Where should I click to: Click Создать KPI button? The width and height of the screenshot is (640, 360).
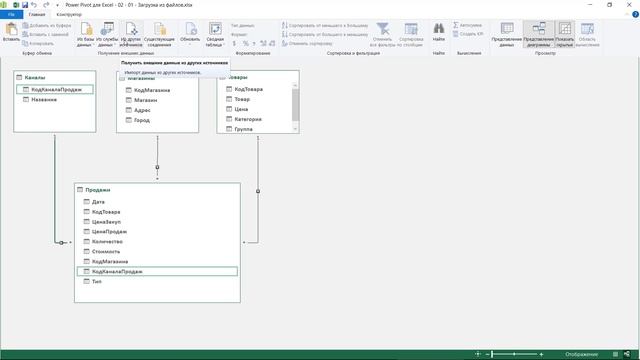click(x=468, y=34)
